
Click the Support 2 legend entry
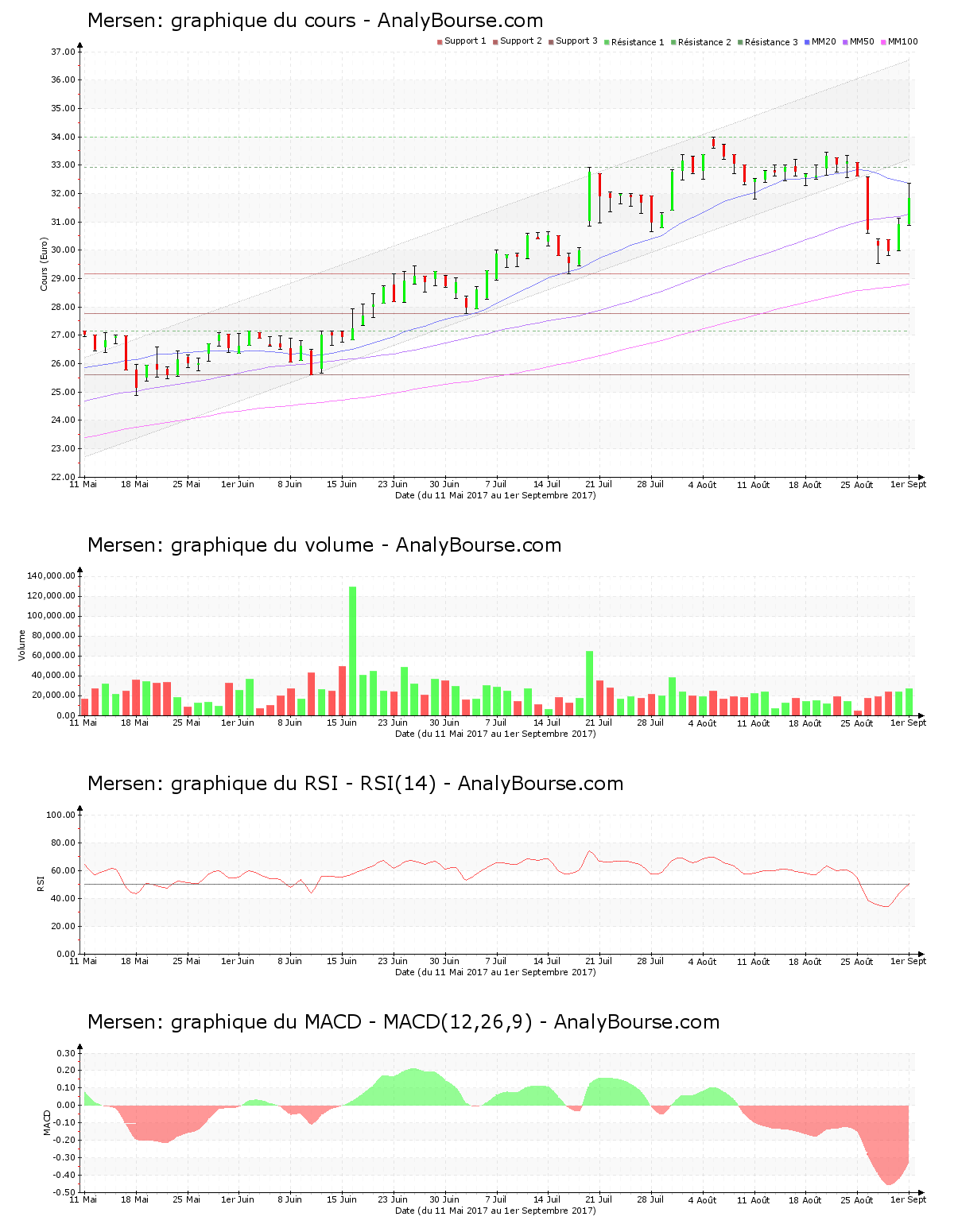(x=518, y=41)
